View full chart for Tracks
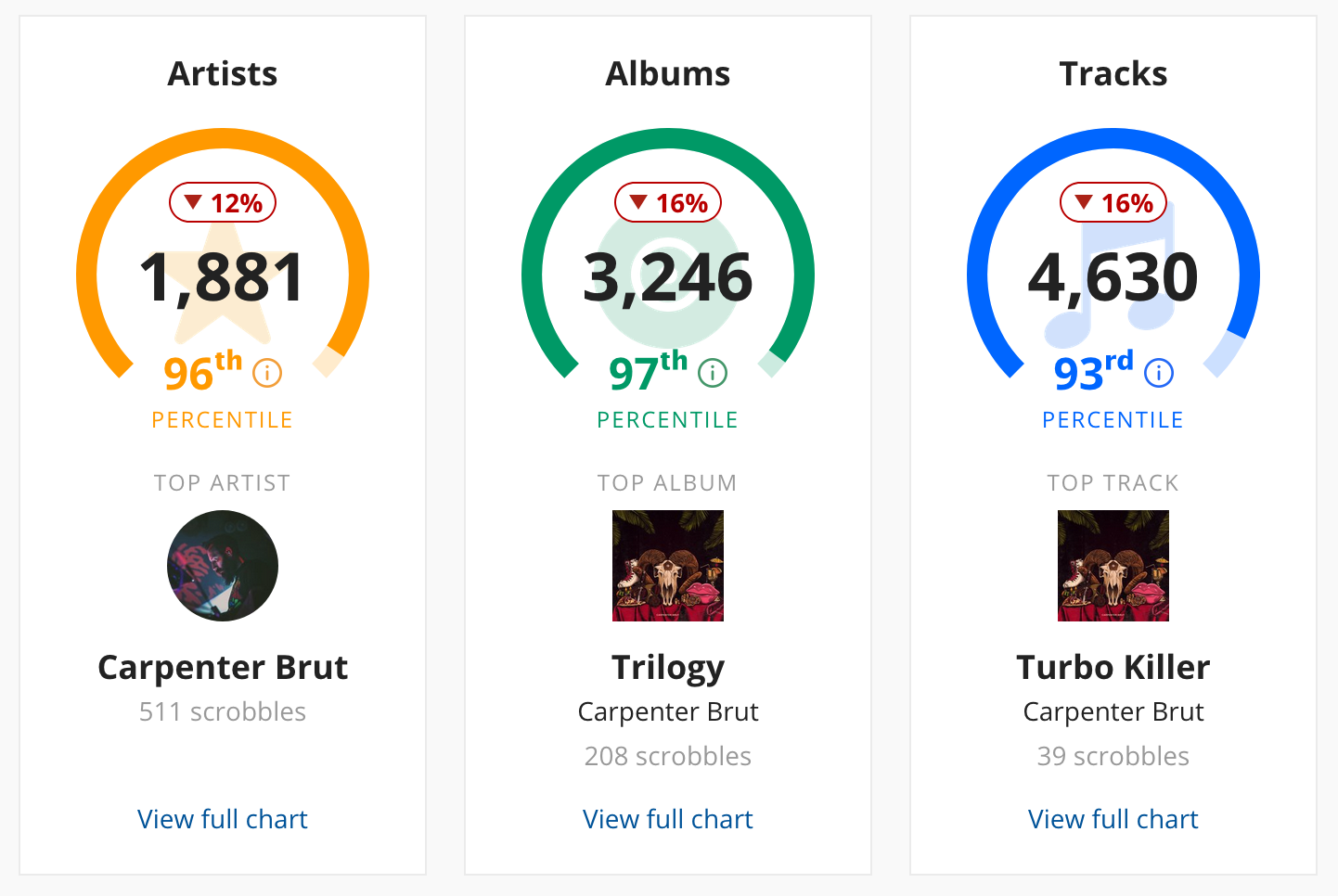Viewport: 1338px width, 896px height. point(1113,819)
